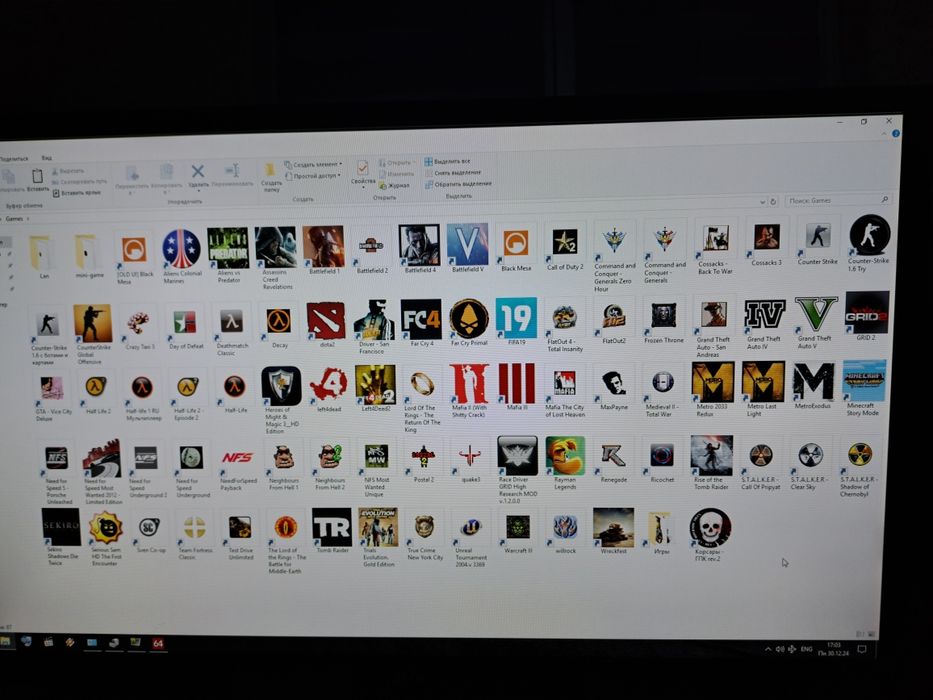933x700 pixels.
Task: Click the Корсары skull icon
Action: [x=710, y=527]
